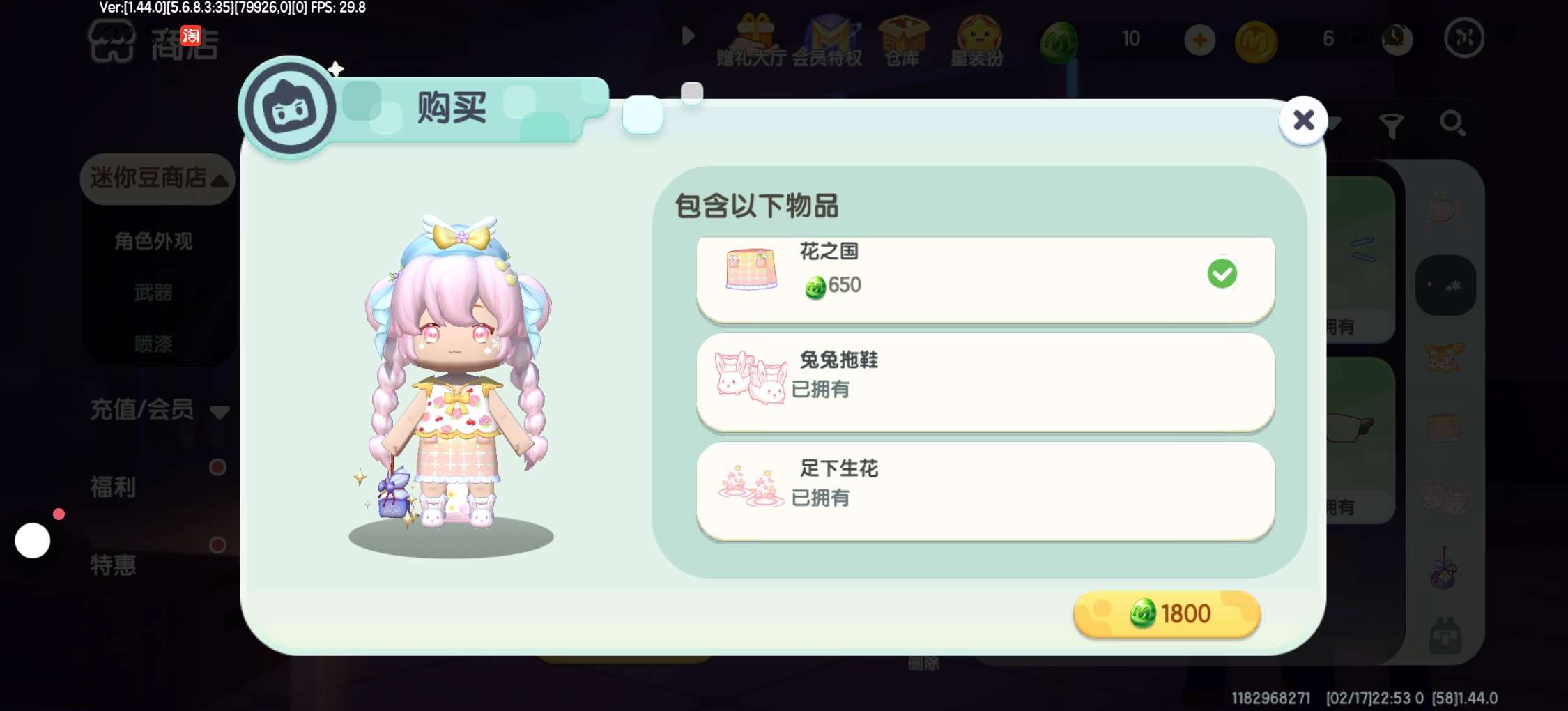The width and height of the screenshot is (1568, 711).
Task: Expand the 充值/会员 section
Action: click(x=159, y=410)
